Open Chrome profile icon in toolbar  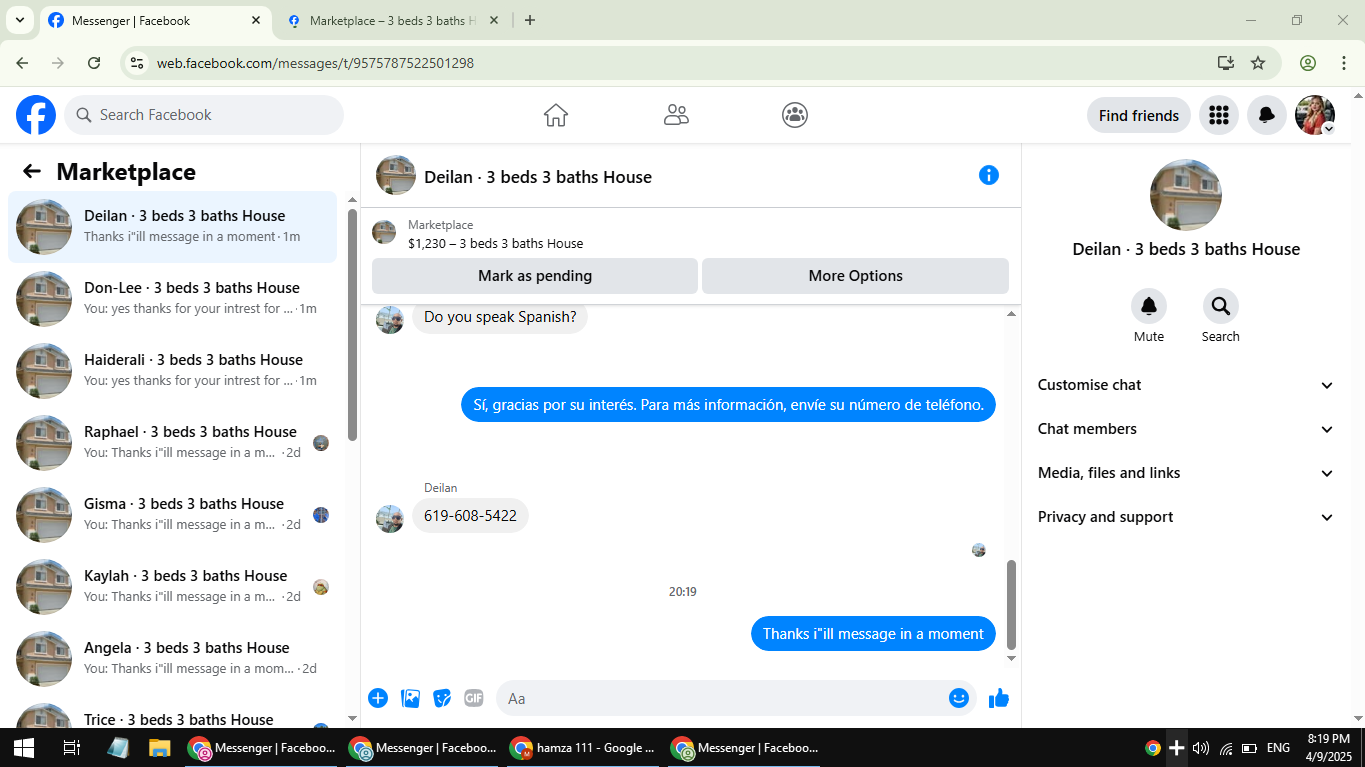pos(1308,63)
